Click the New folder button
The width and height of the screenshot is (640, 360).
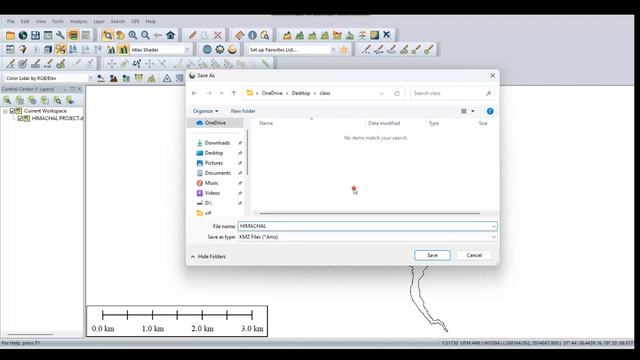243,111
